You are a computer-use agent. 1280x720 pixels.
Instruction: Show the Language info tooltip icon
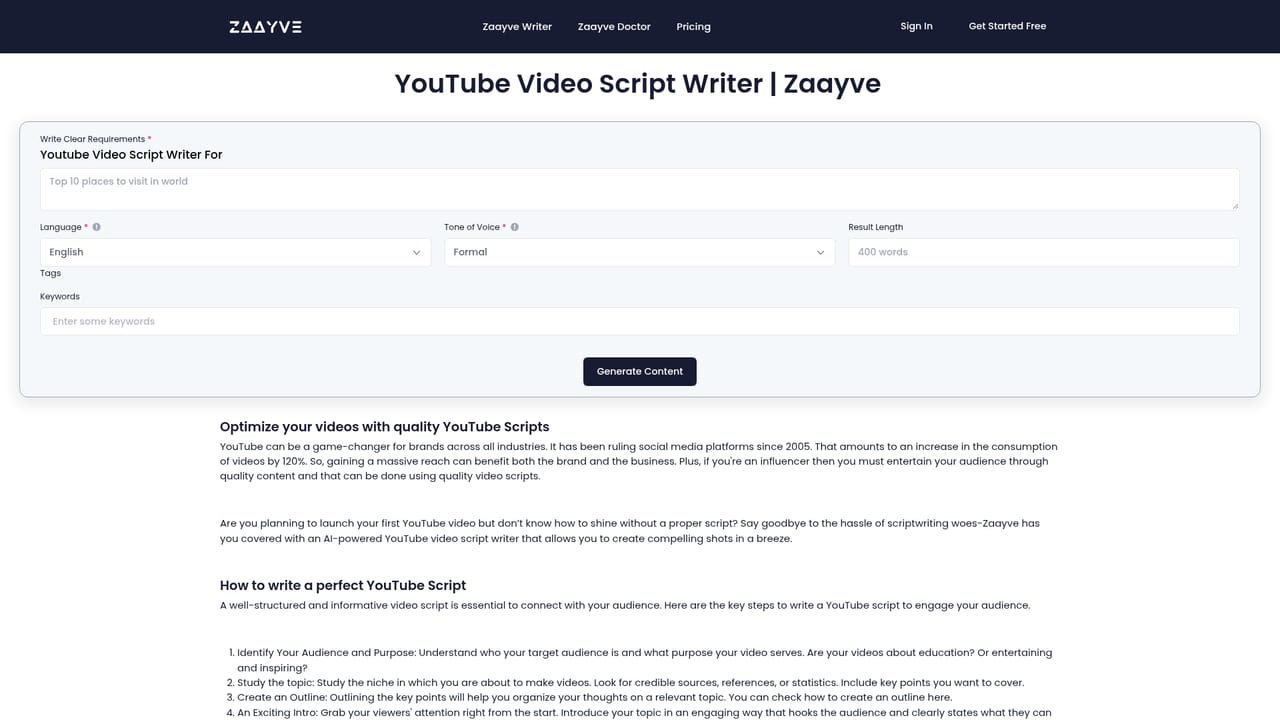coord(97,227)
